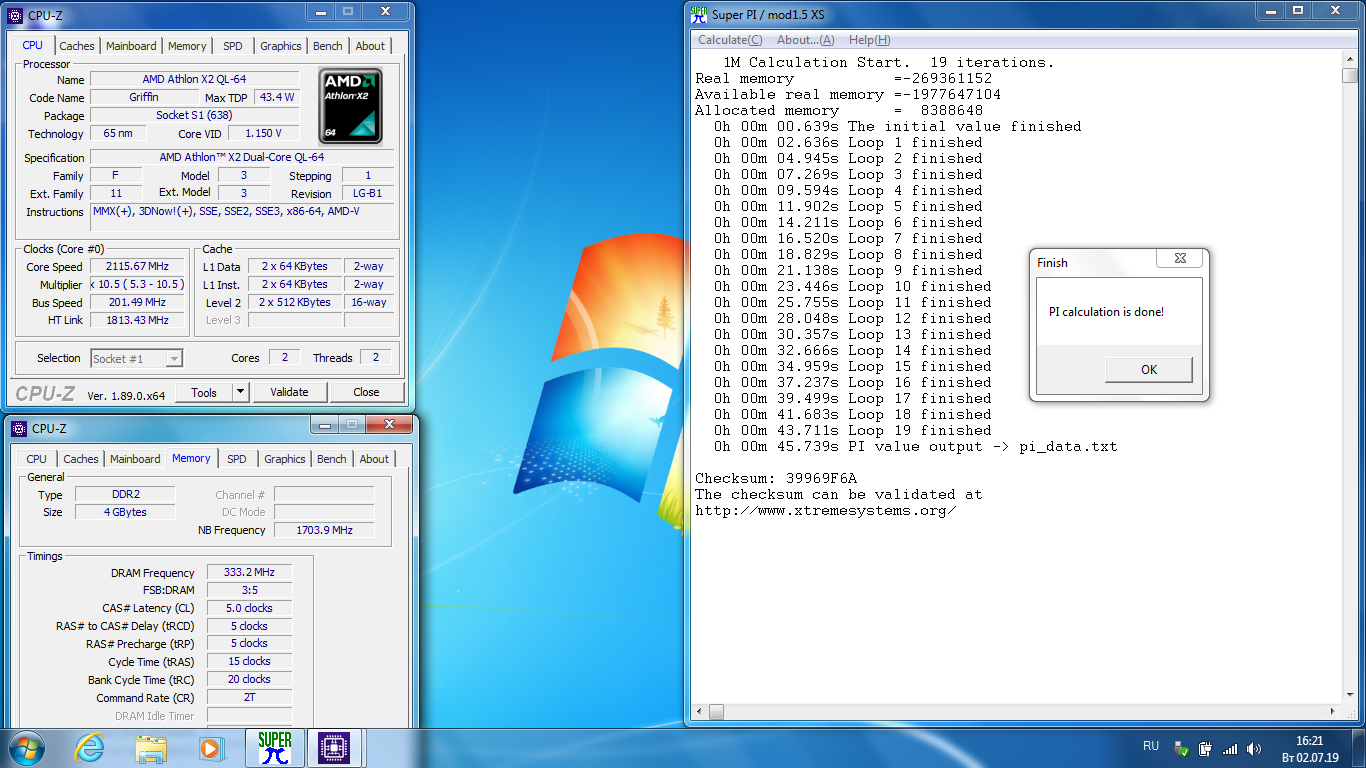The image size is (1366, 768).
Task: Click the Max TDP 43.4 W value
Action: click(277, 97)
